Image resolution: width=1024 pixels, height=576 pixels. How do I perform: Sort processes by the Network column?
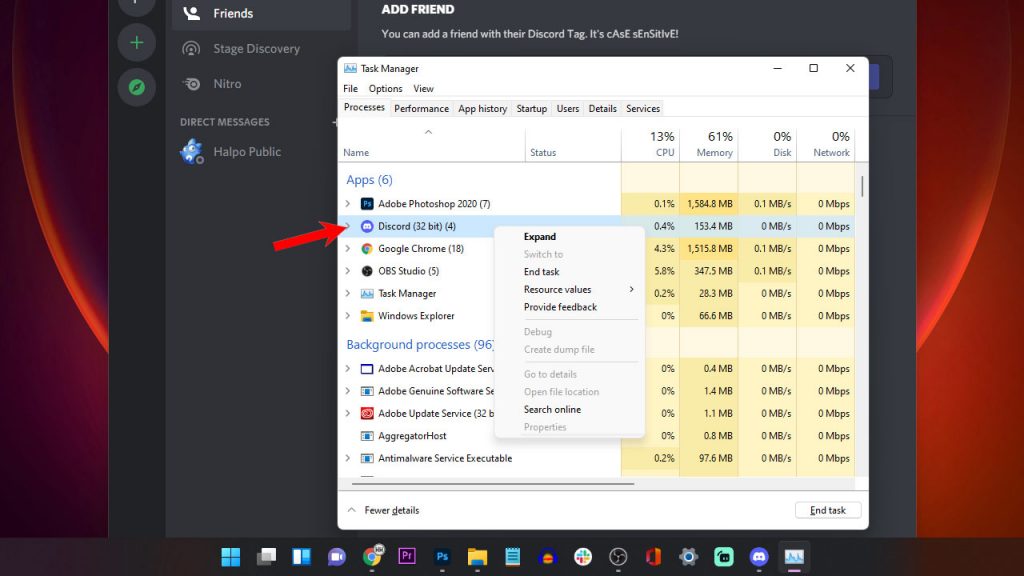[x=825, y=144]
